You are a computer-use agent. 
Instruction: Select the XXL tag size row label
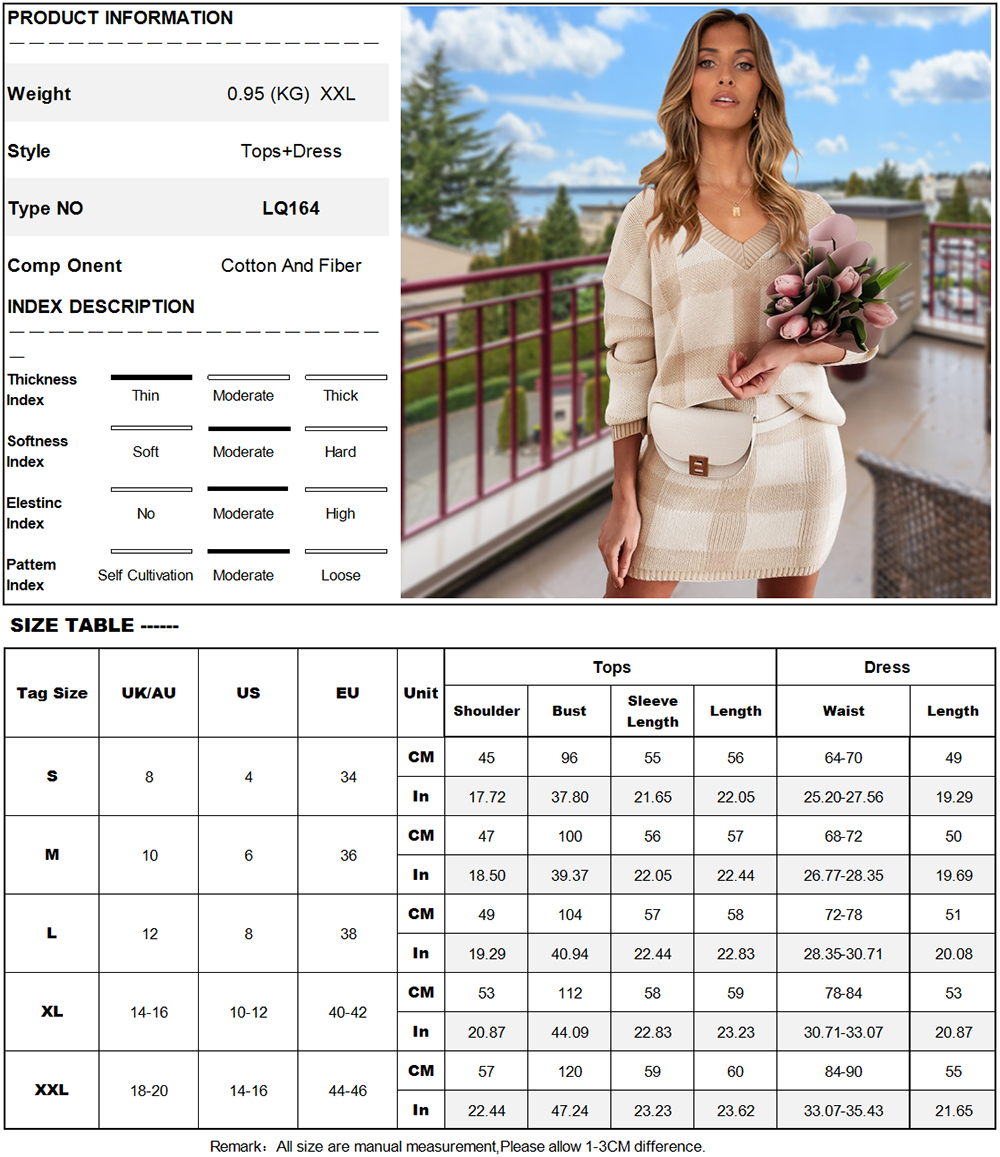(52, 1090)
